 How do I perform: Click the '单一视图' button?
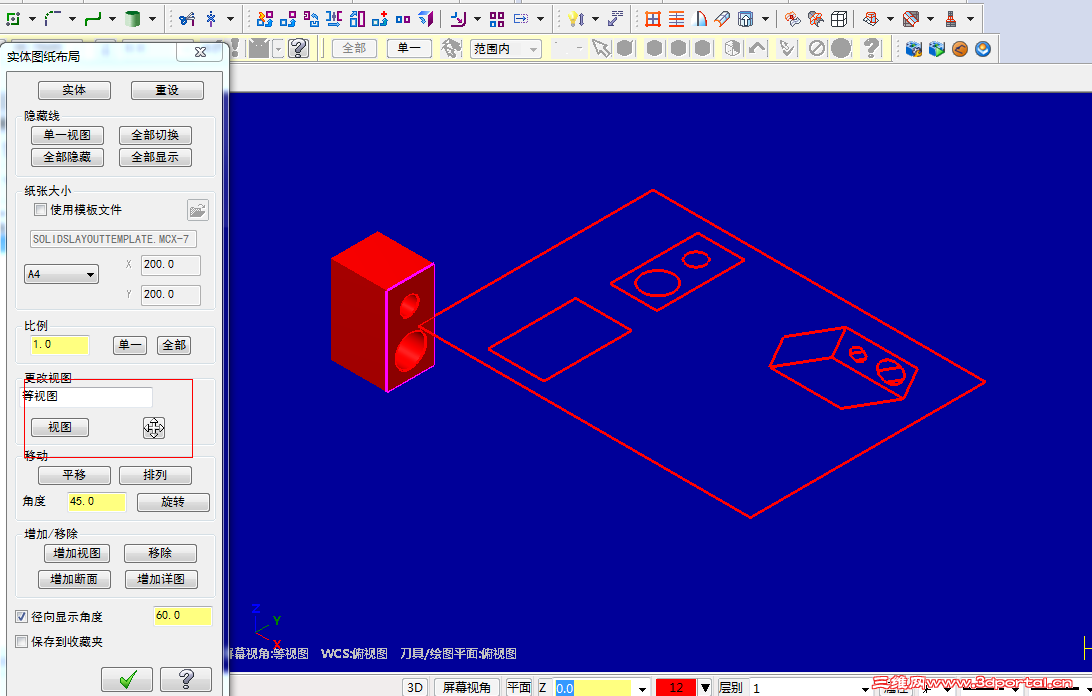[x=68, y=135]
